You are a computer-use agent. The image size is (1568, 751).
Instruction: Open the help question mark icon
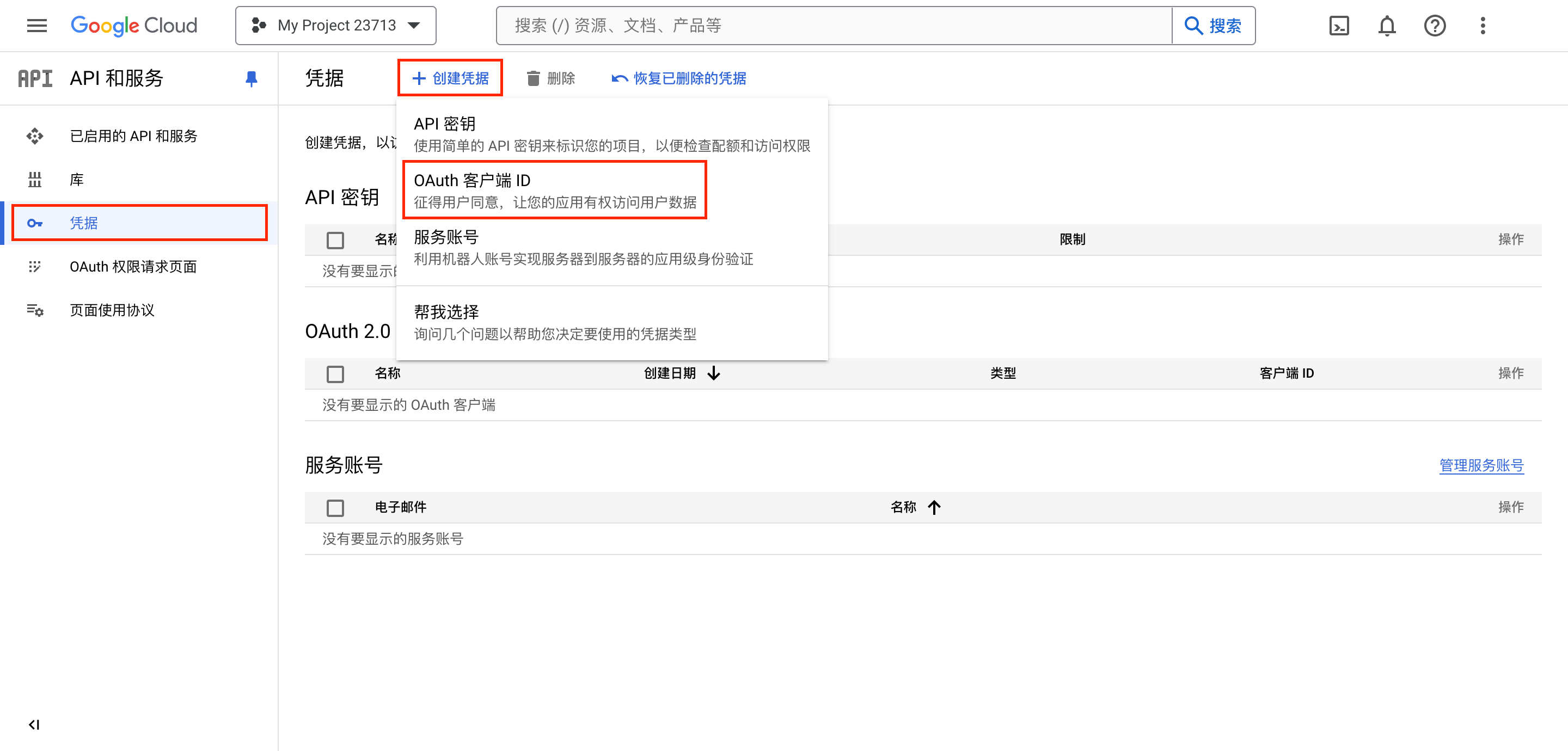click(x=1435, y=26)
